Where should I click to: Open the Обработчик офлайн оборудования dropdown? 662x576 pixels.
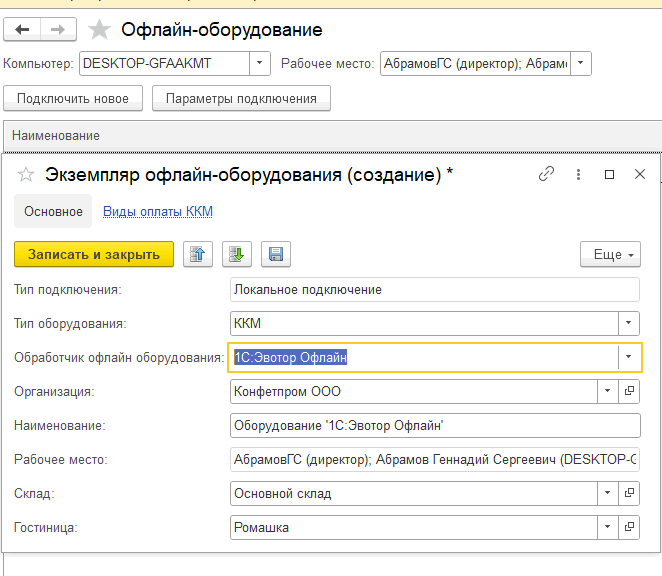[629, 357]
